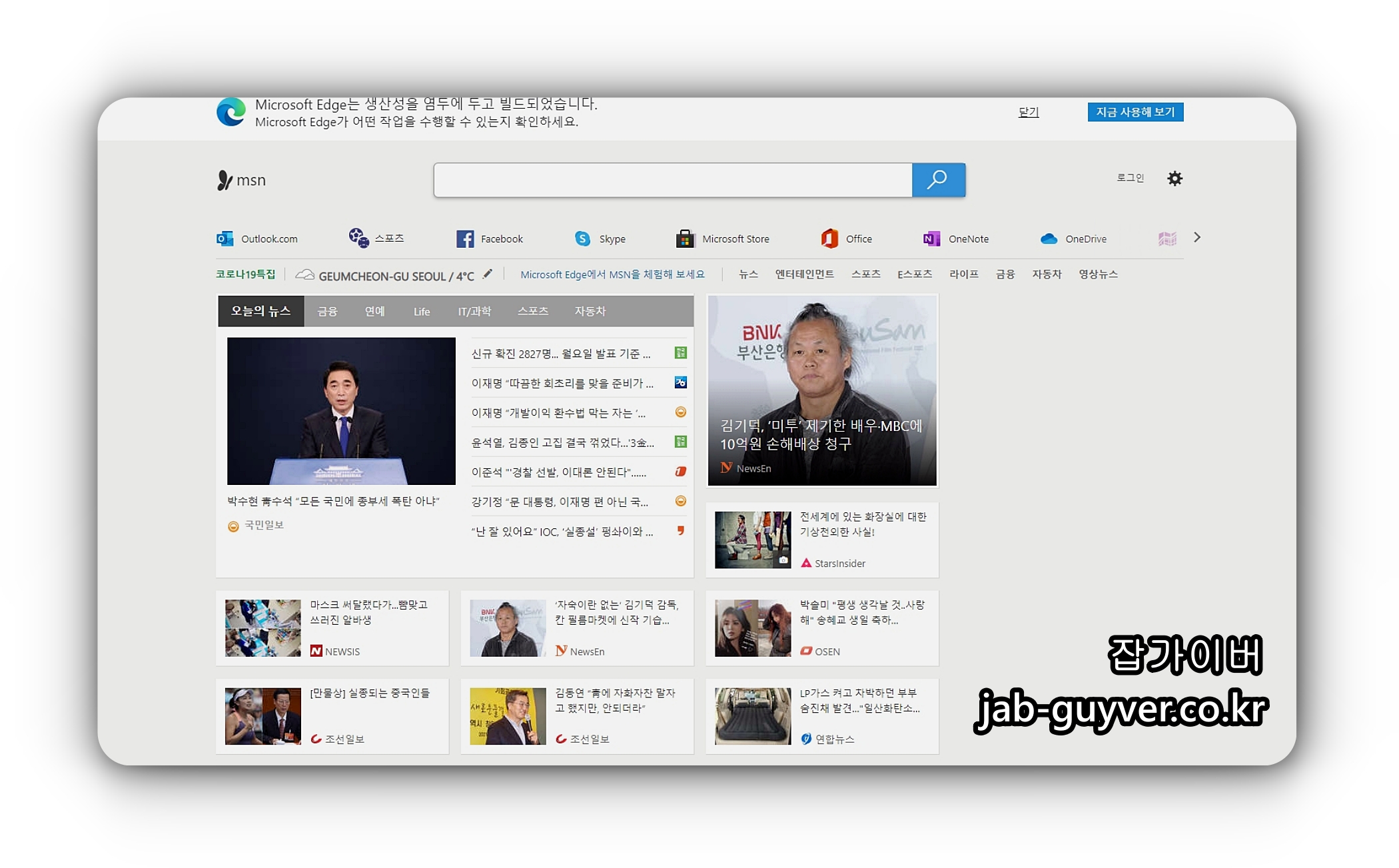Open the podium press briefing thumbnail

click(x=341, y=410)
